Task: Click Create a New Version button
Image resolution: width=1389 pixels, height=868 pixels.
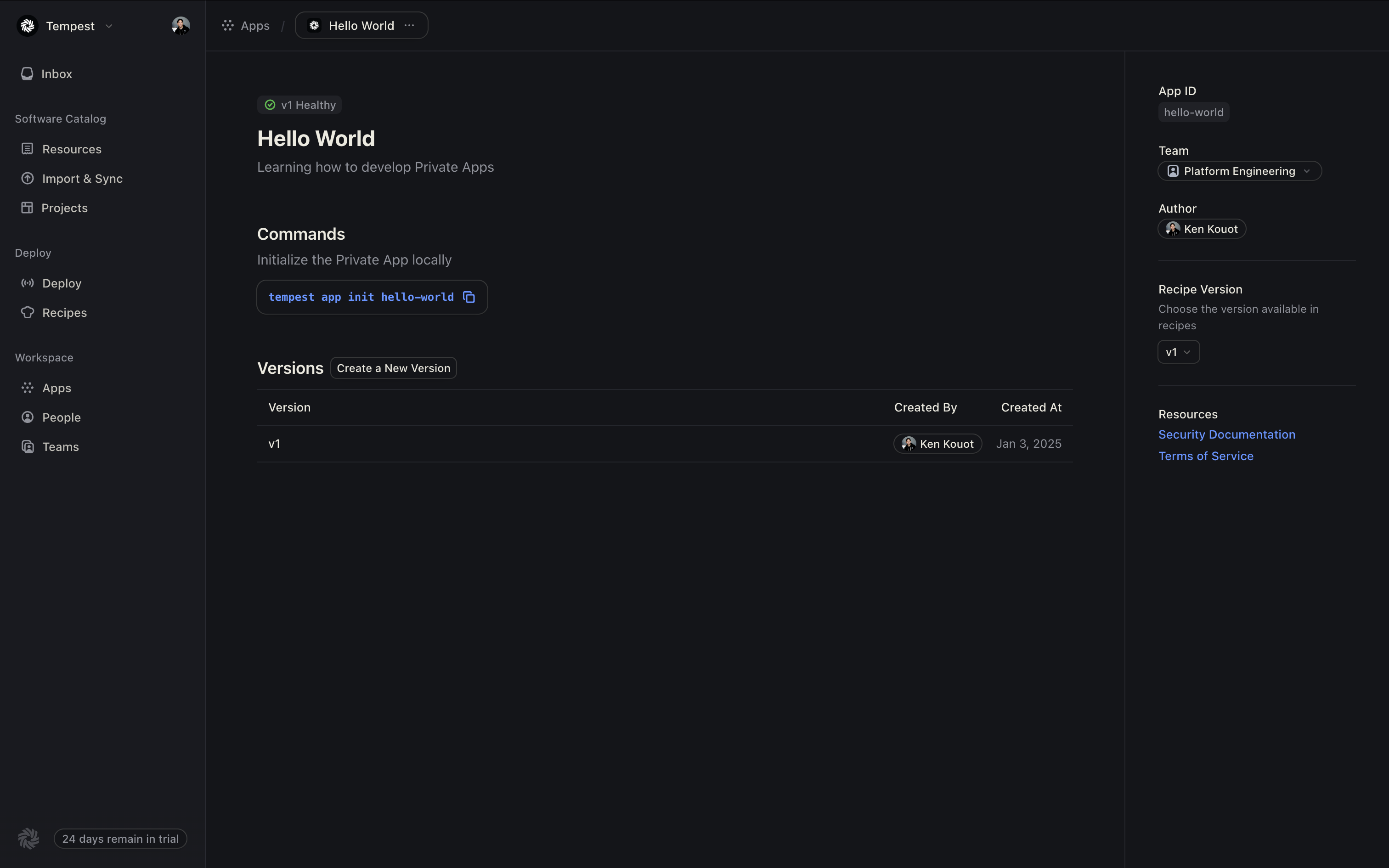Action: 393,368
